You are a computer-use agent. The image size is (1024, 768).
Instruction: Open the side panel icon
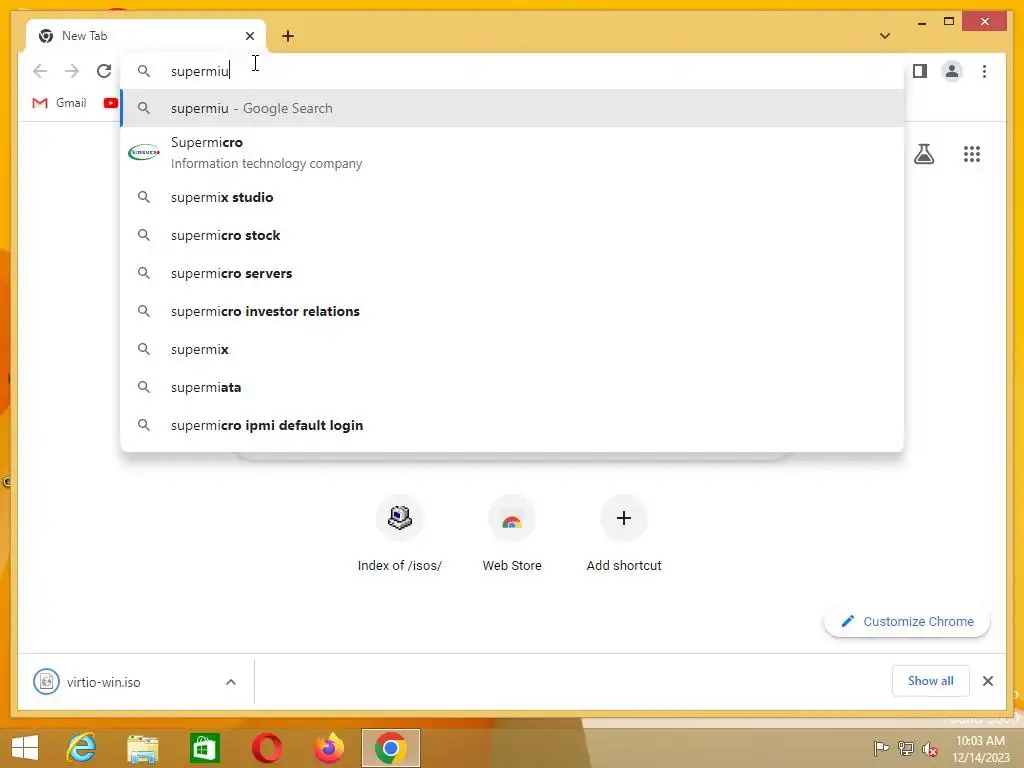920,71
